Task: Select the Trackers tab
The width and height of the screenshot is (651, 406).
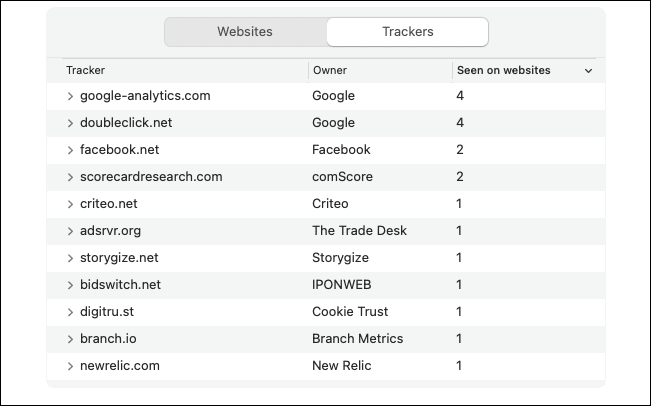Action: coord(407,32)
